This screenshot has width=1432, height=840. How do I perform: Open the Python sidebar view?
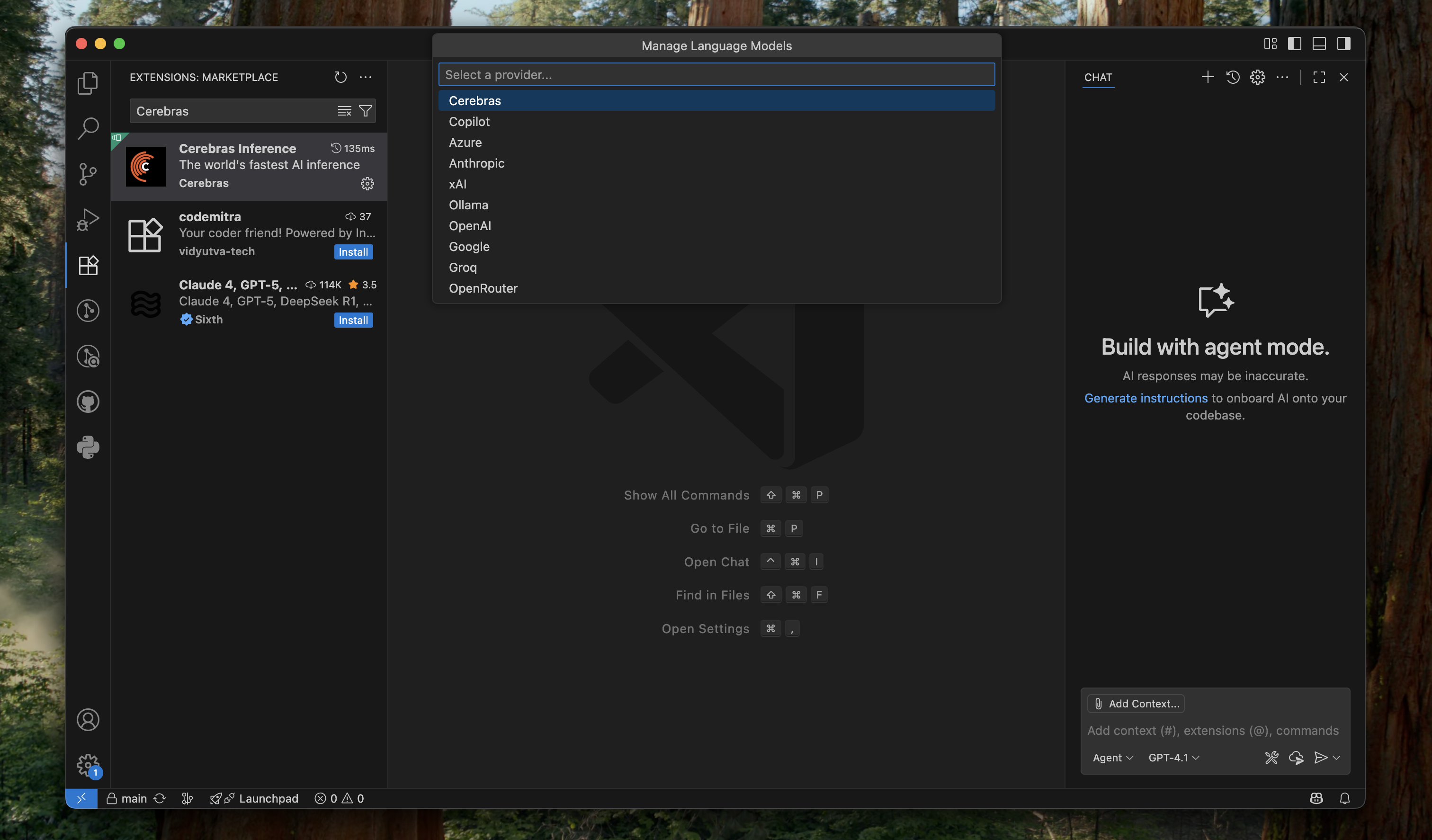(88, 447)
